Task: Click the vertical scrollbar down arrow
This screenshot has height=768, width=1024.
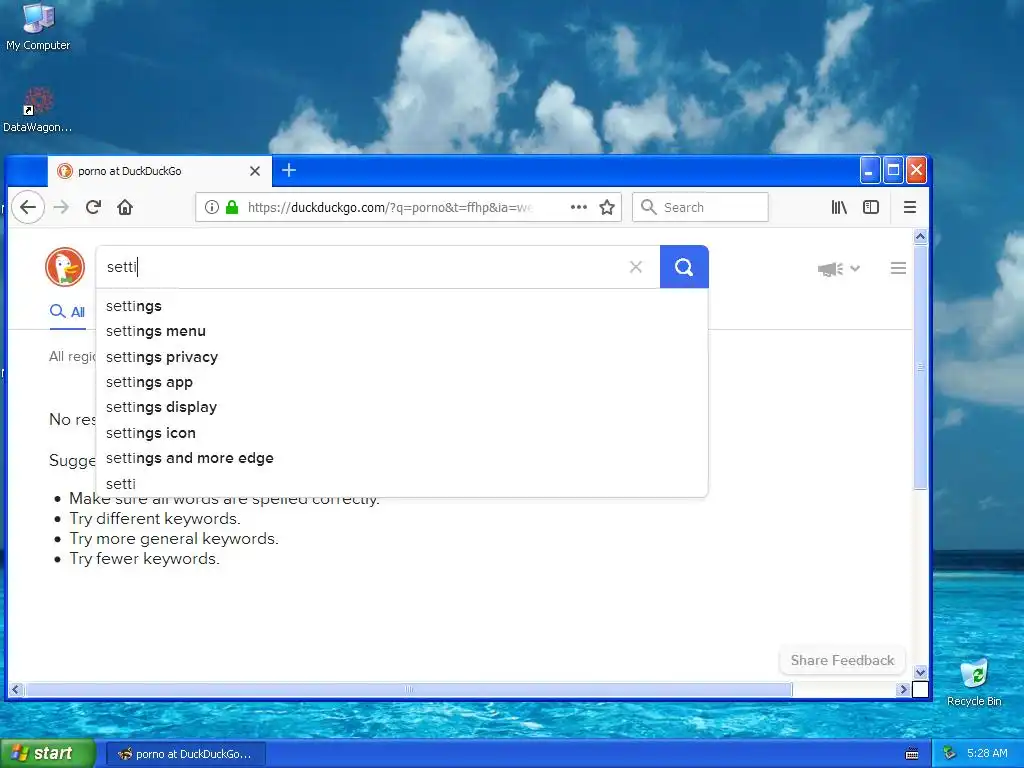Action: coord(920,672)
